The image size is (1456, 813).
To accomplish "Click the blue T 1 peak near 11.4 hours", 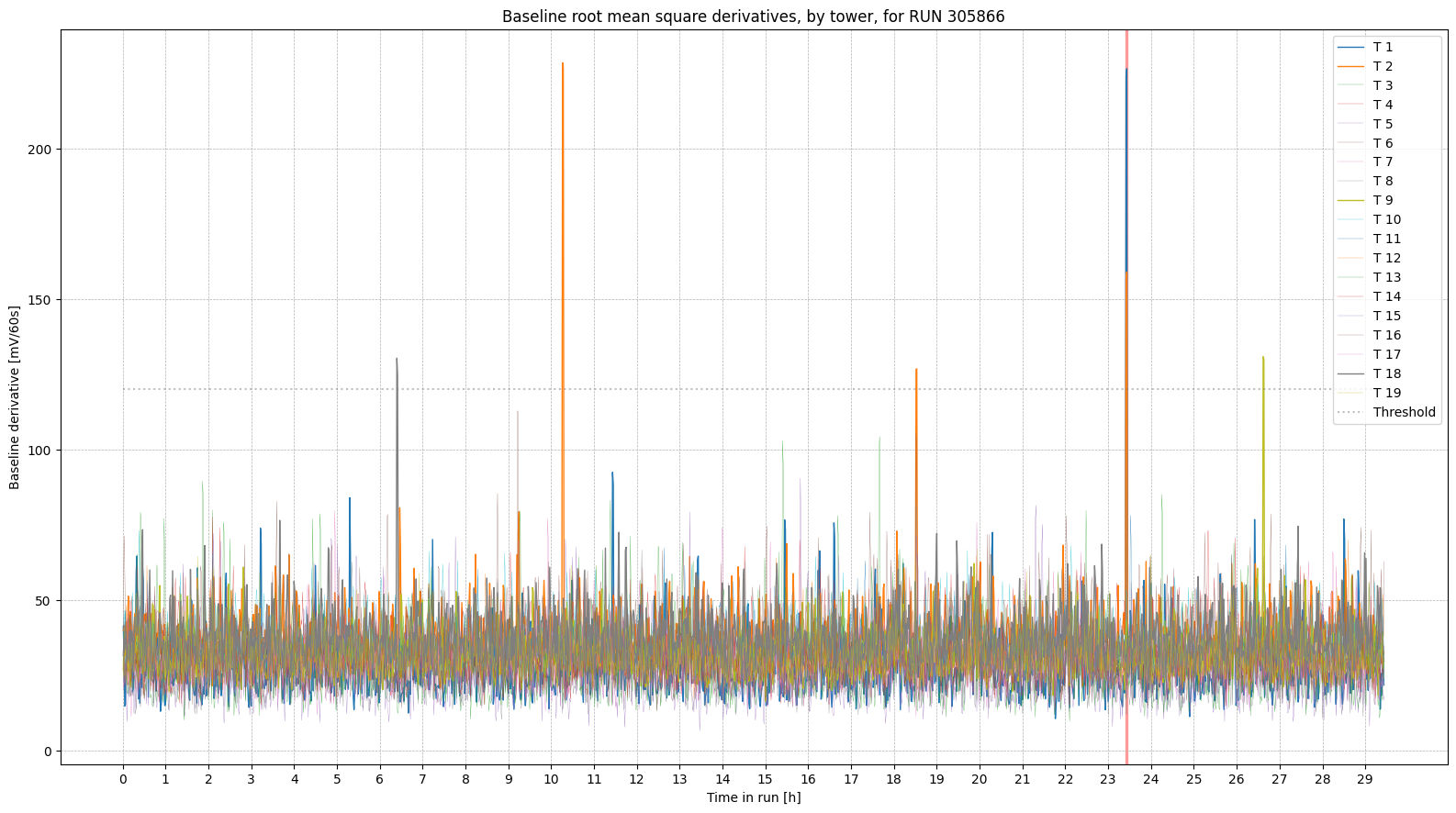I will tap(612, 473).
